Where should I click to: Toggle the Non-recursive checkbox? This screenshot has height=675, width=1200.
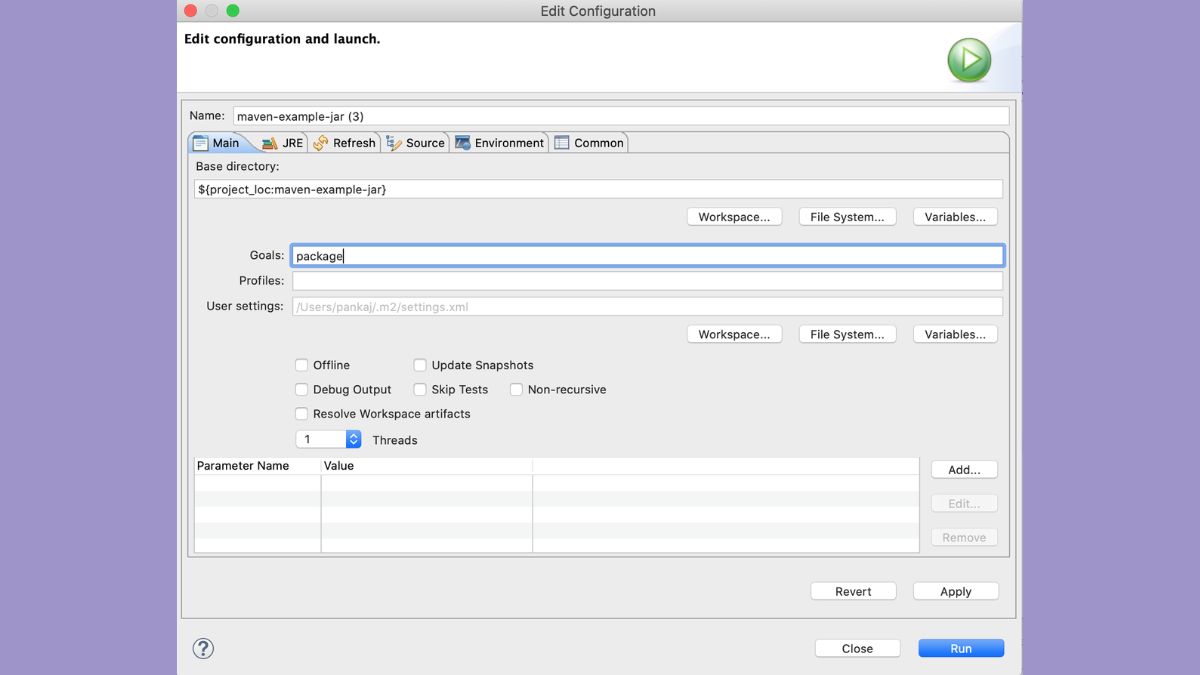tap(516, 389)
